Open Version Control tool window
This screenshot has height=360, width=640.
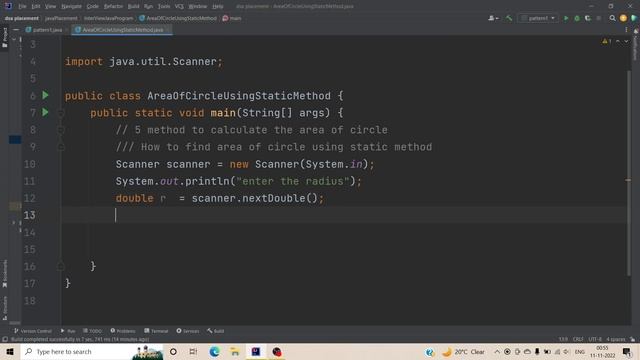tap(33, 331)
